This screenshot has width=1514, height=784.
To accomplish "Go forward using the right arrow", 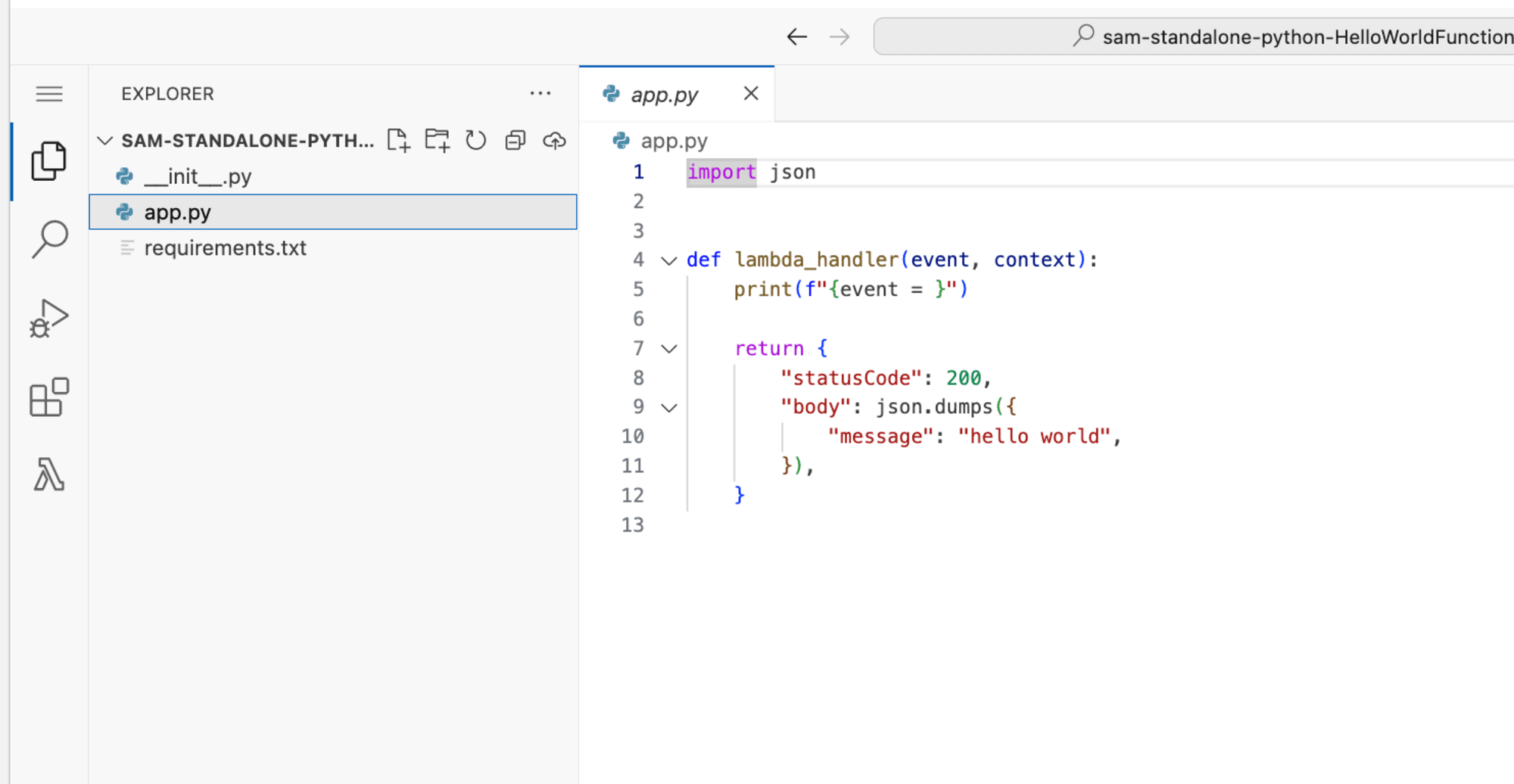I will point(840,36).
